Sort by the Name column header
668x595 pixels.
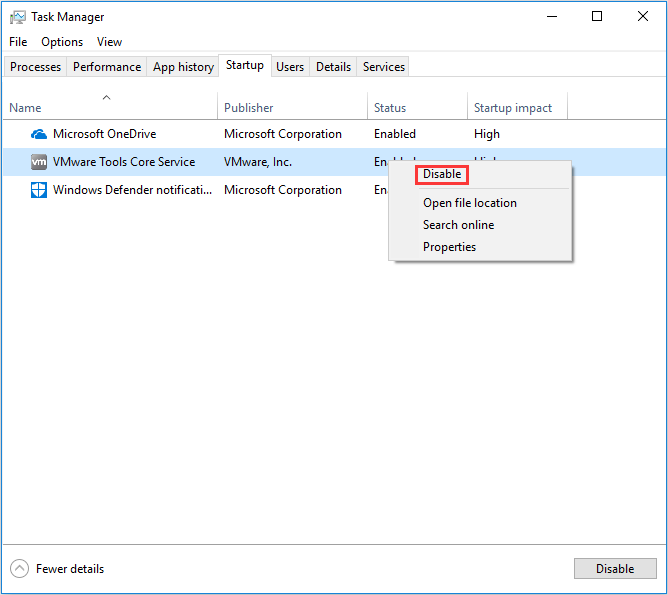coord(110,108)
